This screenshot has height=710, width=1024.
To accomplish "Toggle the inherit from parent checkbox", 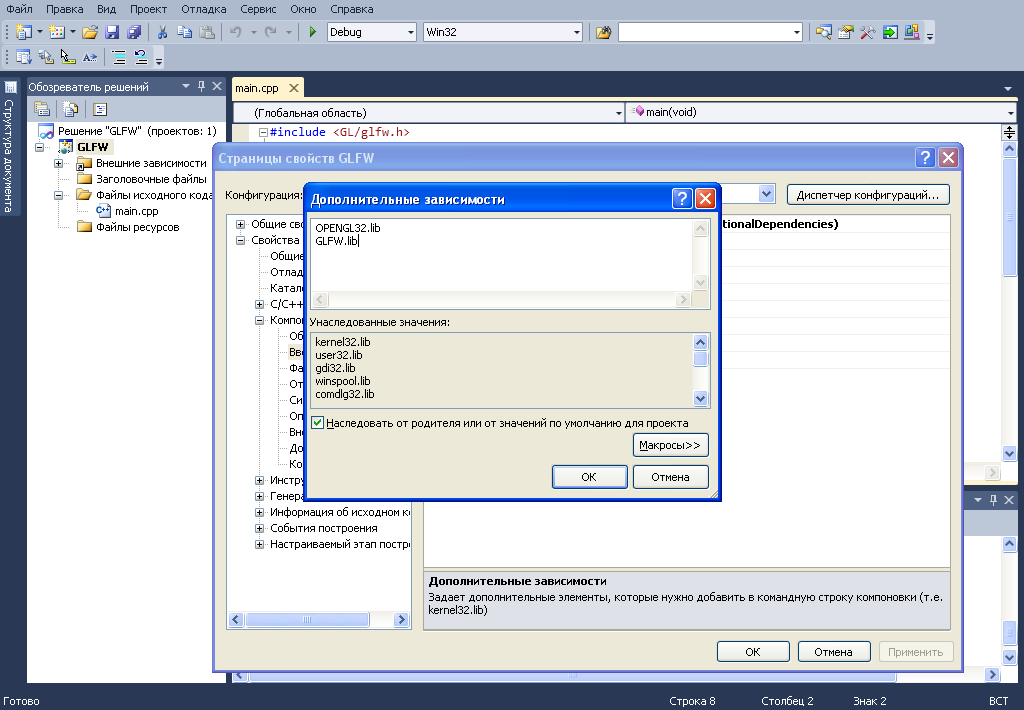I will [x=317, y=423].
